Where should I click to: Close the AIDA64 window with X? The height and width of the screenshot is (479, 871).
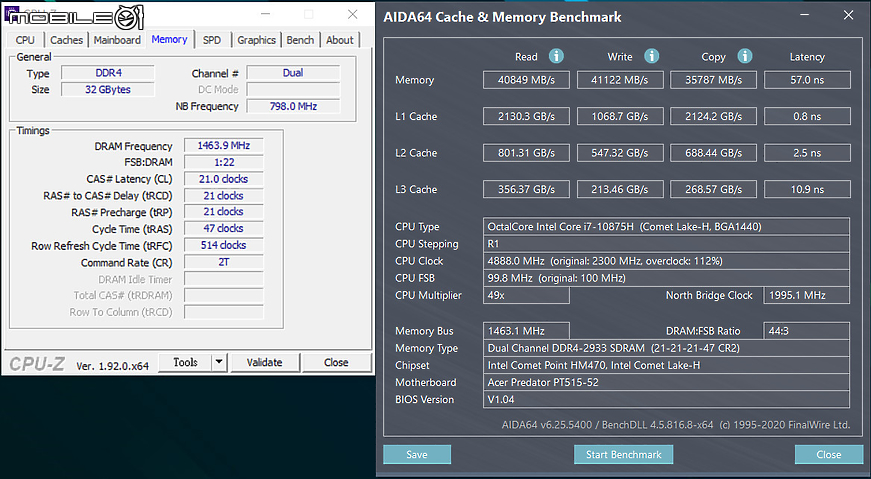tap(848, 16)
